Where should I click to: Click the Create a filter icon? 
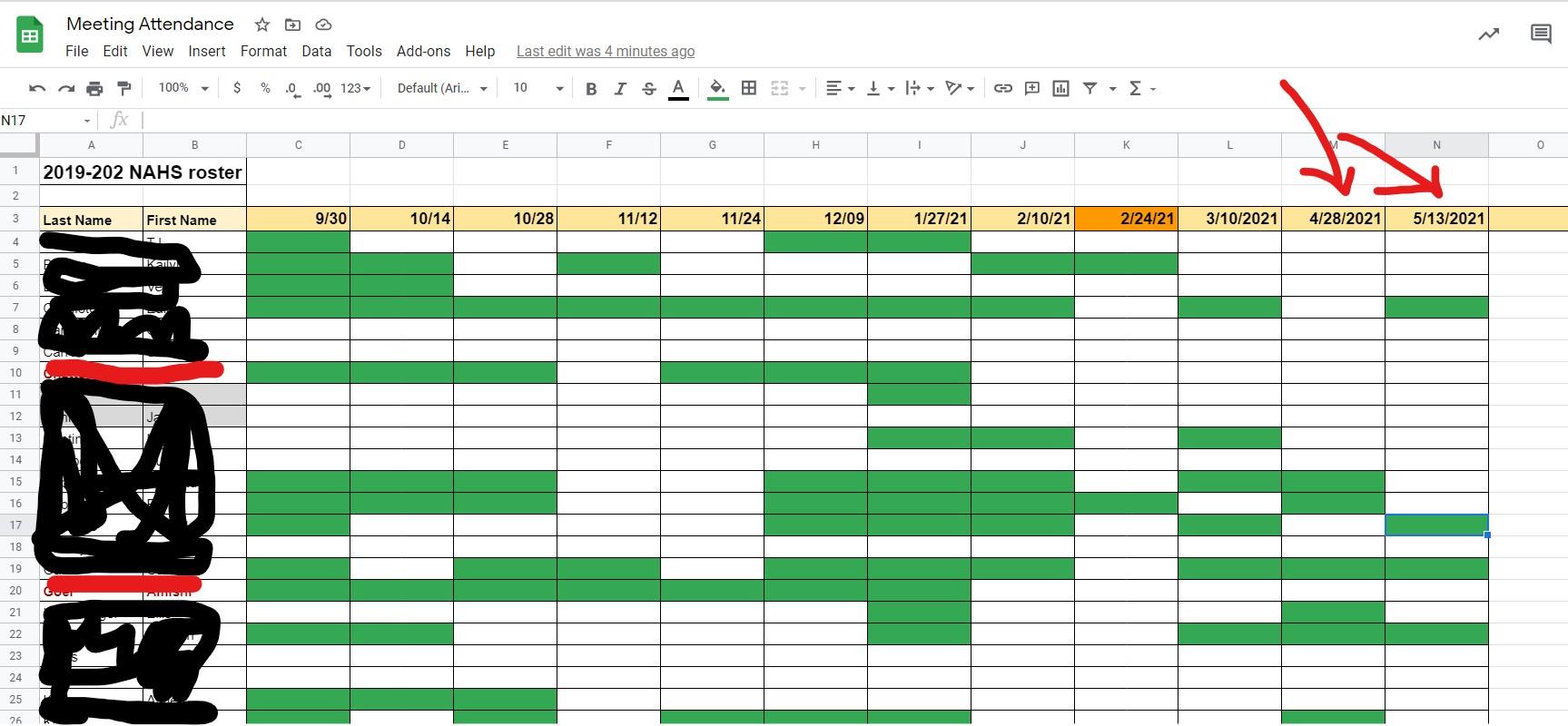pos(1090,88)
